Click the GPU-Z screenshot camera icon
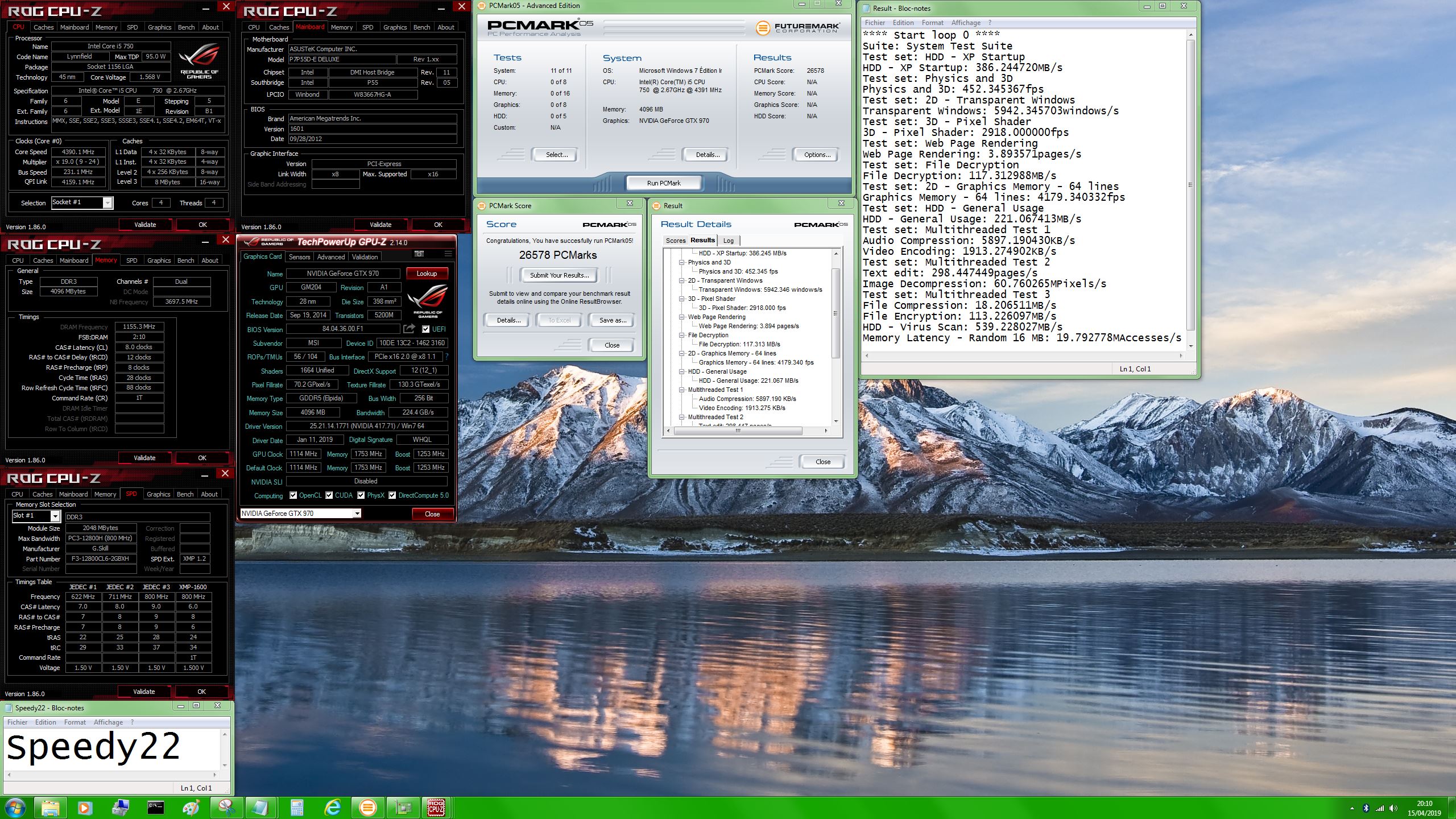Screen dimensions: 1456x819 point(419,254)
